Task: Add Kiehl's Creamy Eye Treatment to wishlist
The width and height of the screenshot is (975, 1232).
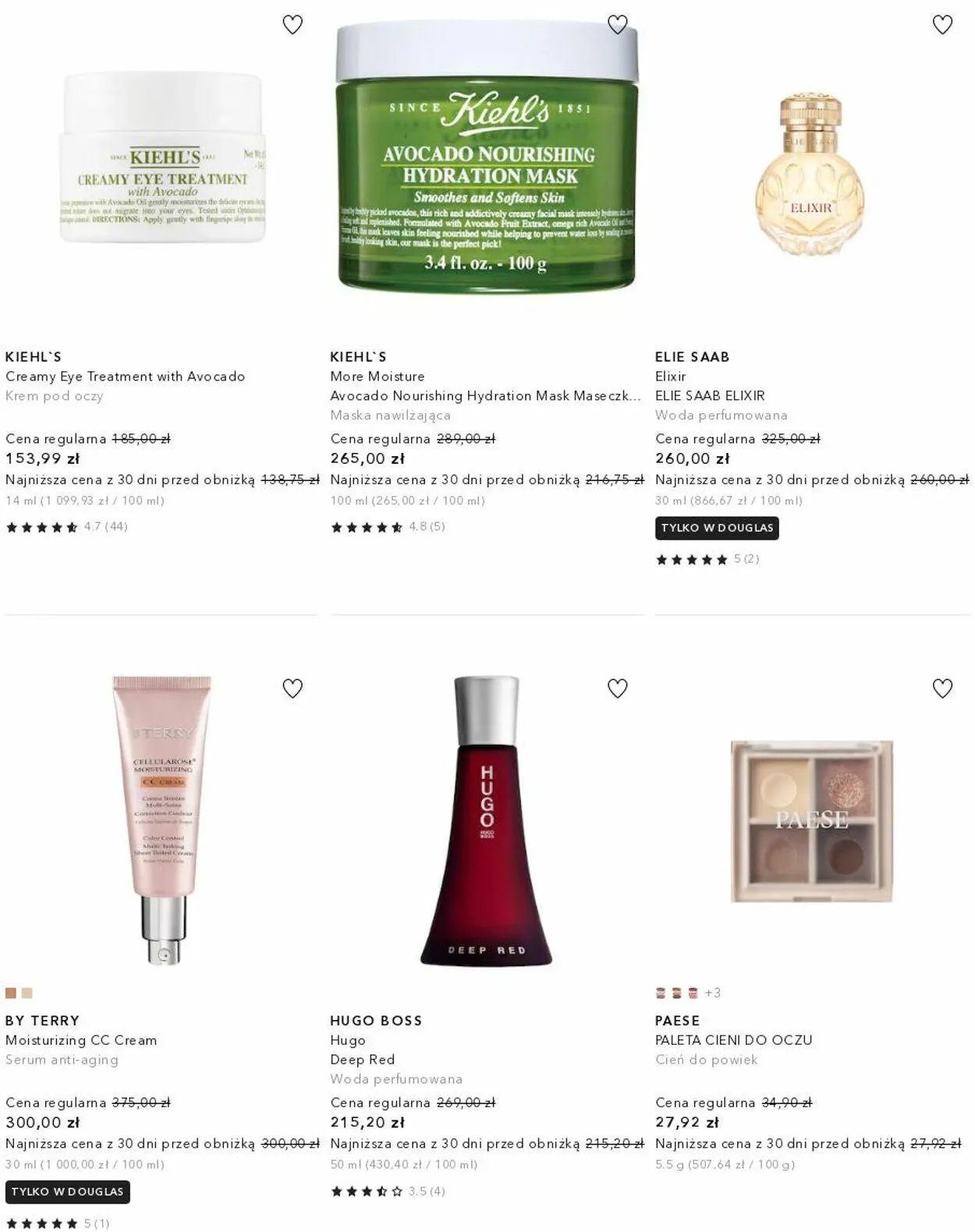Action: coord(292,25)
